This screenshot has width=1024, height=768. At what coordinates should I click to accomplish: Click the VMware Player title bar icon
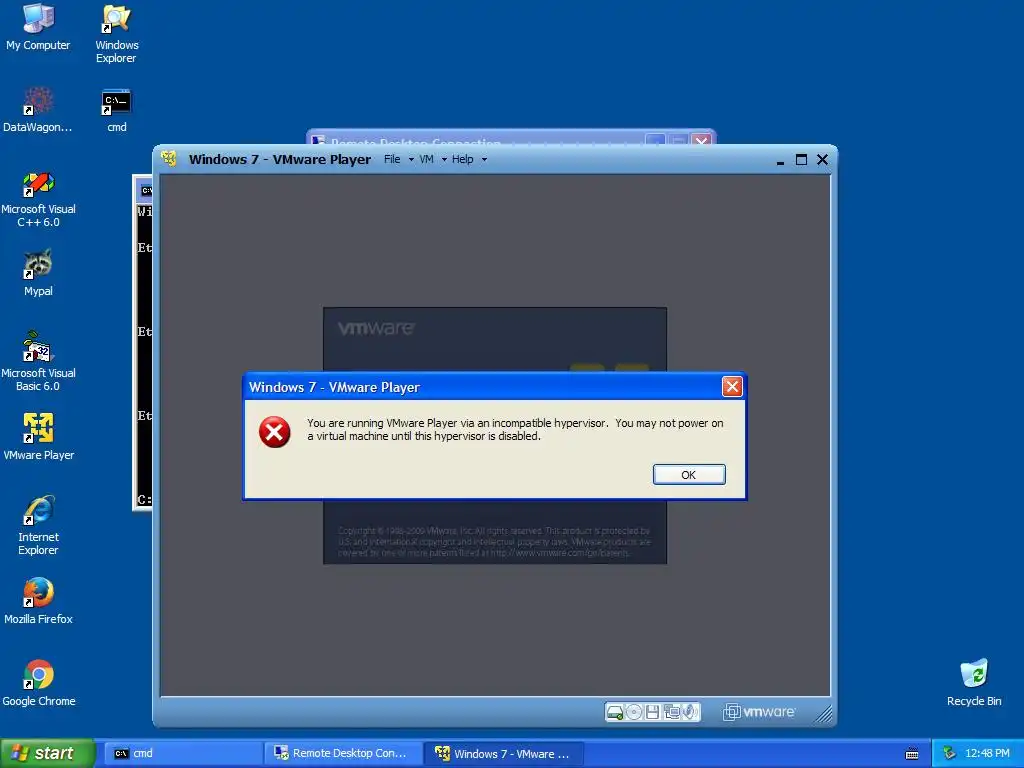(169, 159)
